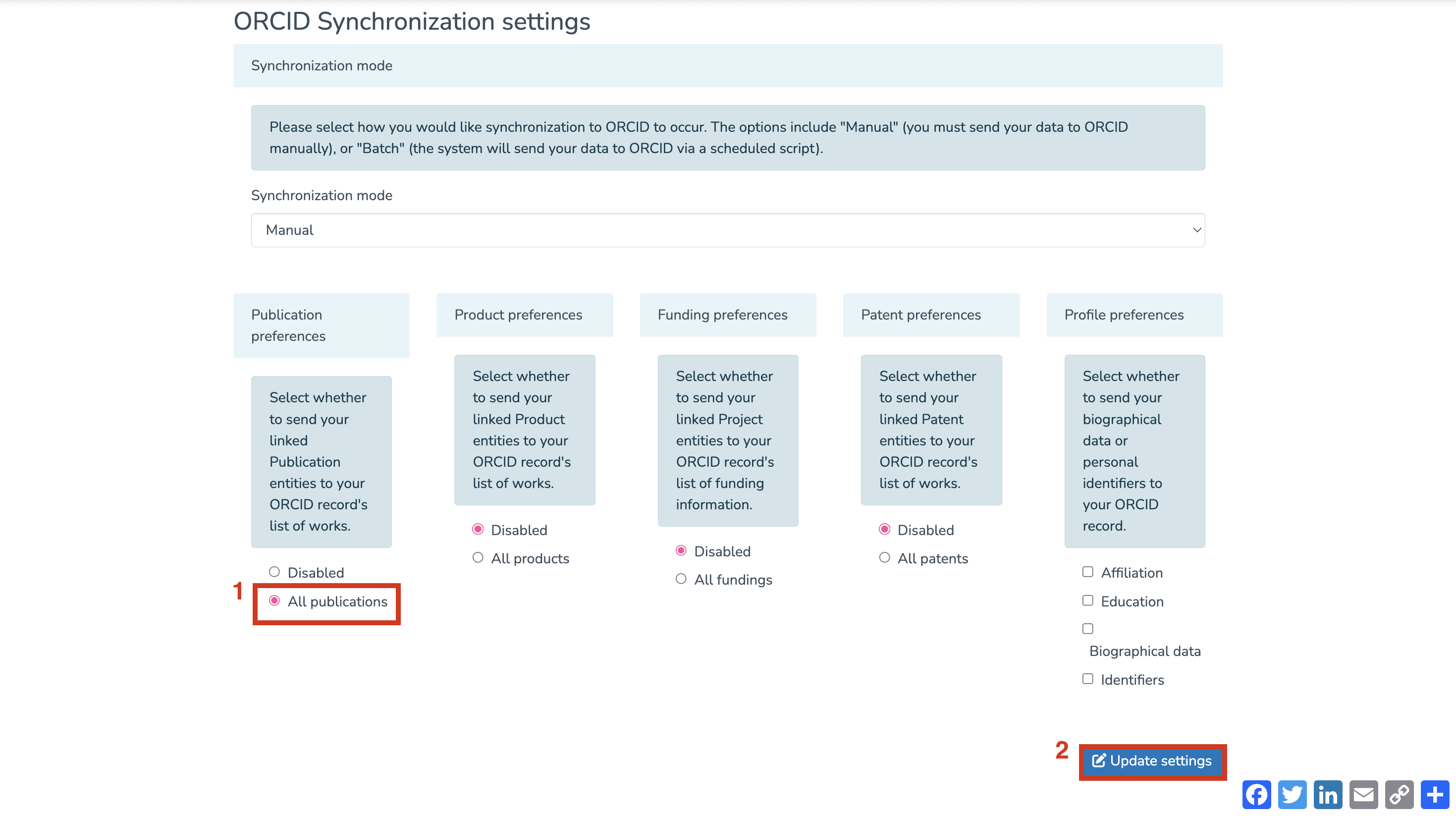Choose Disabled under Funding preferences
Screen dimensions: 1456x816
click(681, 550)
